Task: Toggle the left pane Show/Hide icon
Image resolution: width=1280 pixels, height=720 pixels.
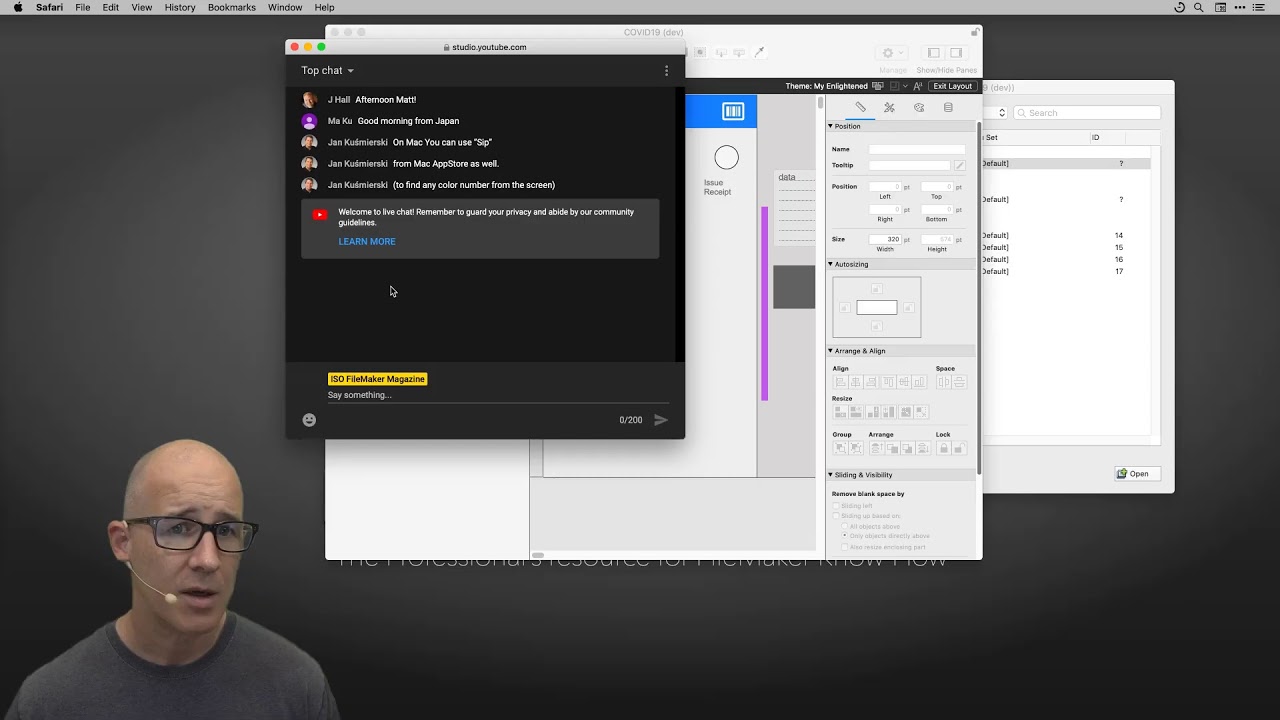Action: (933, 53)
